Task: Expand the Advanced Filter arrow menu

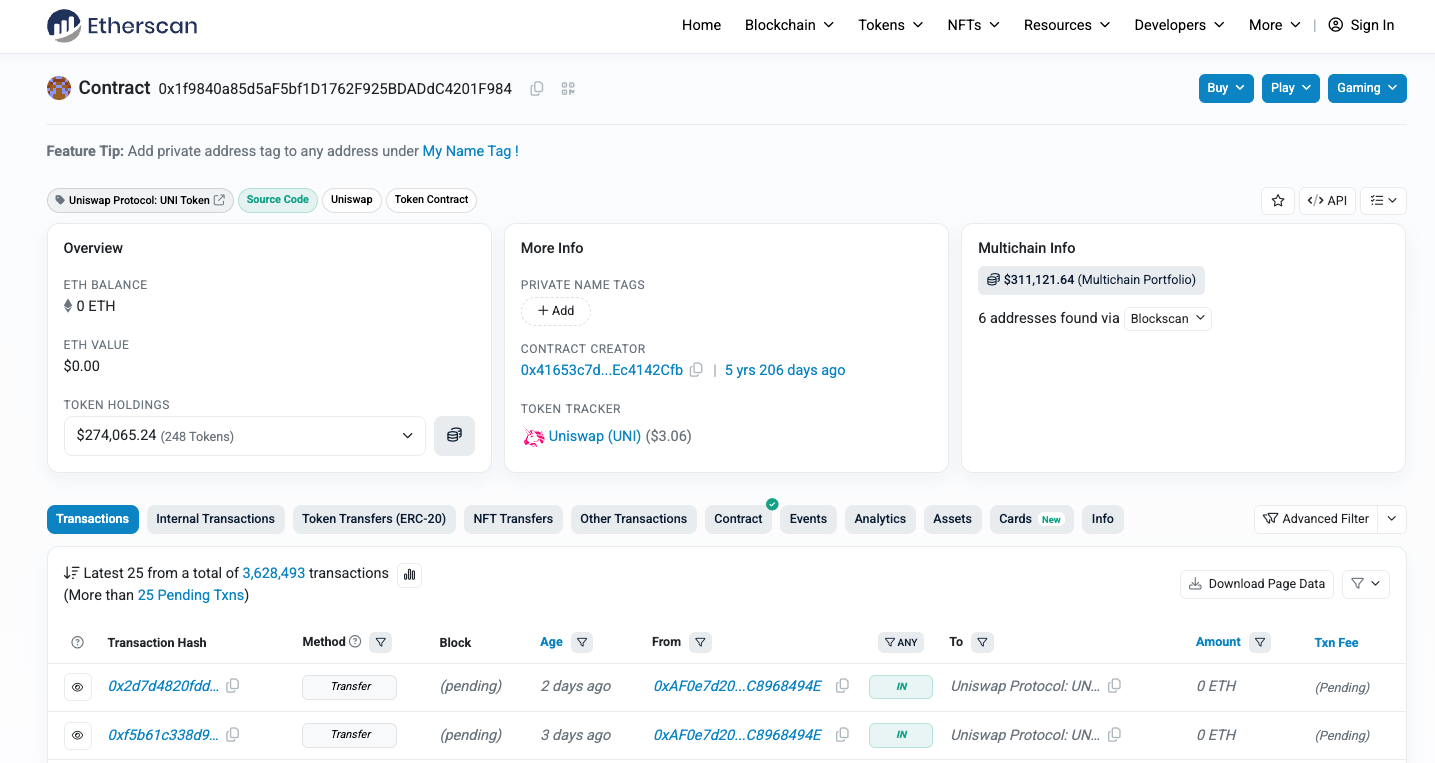Action: [x=1392, y=519]
